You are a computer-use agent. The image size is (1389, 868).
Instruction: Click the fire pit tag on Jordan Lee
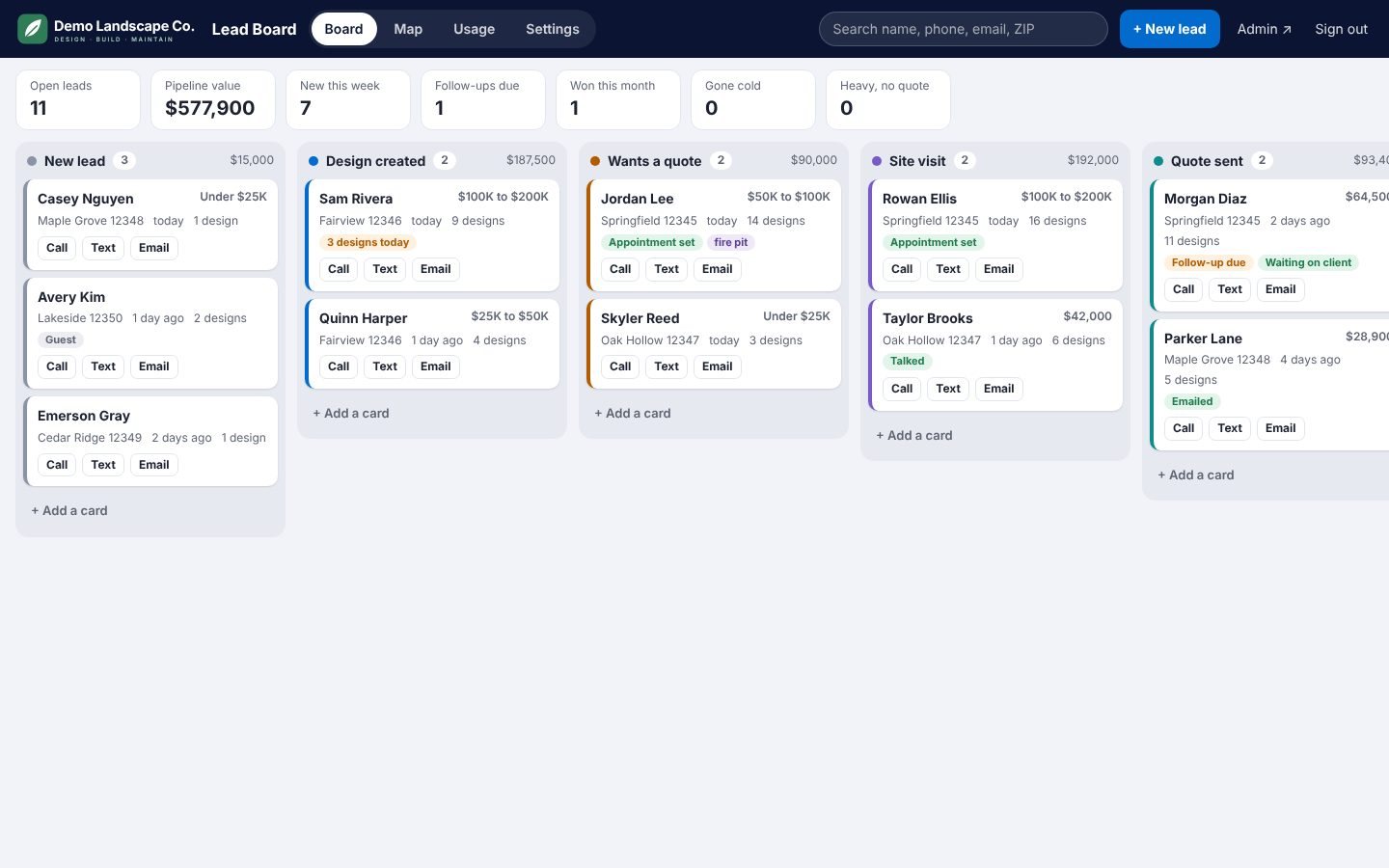point(730,242)
